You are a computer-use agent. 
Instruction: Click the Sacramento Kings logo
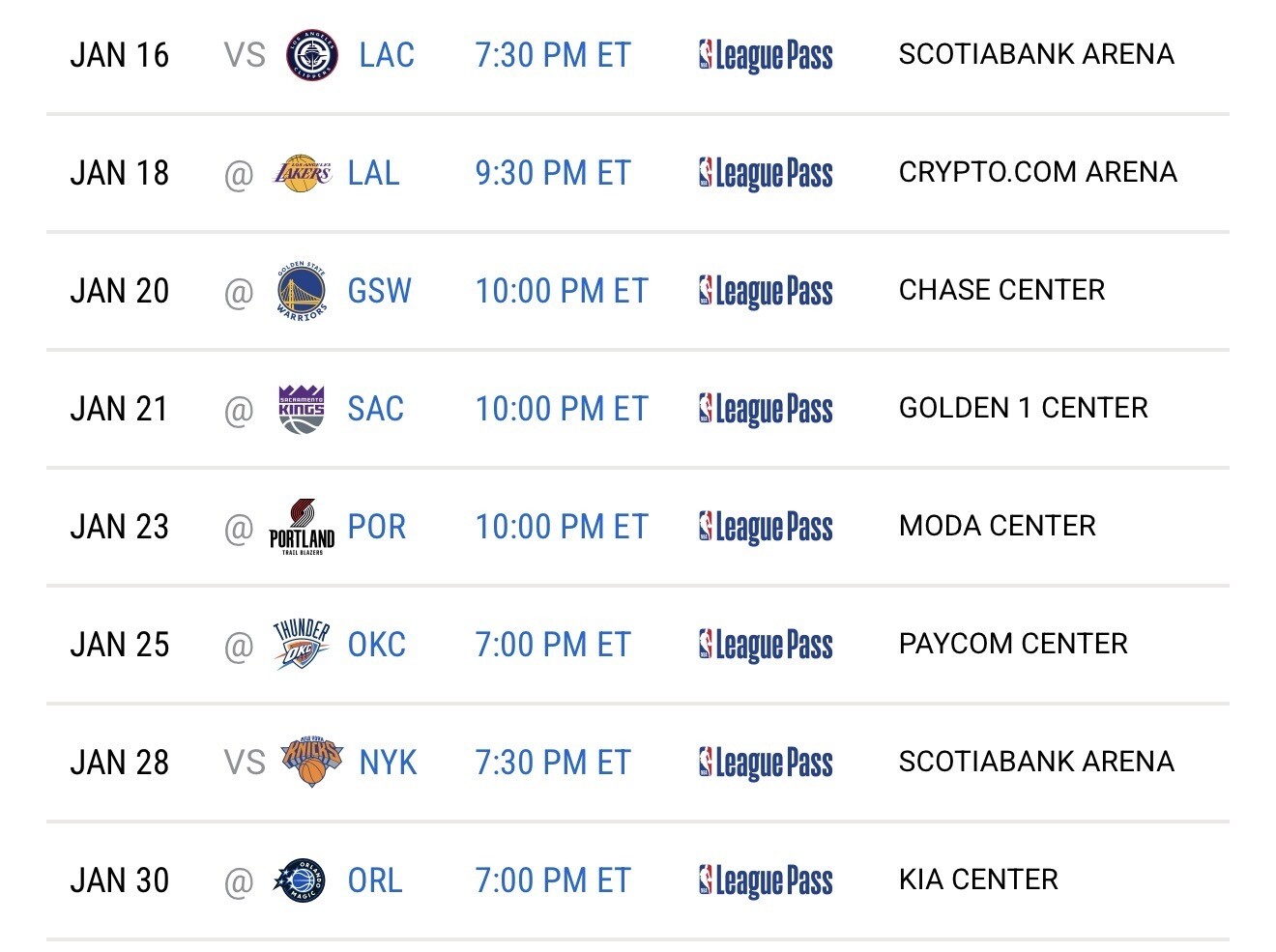[302, 409]
